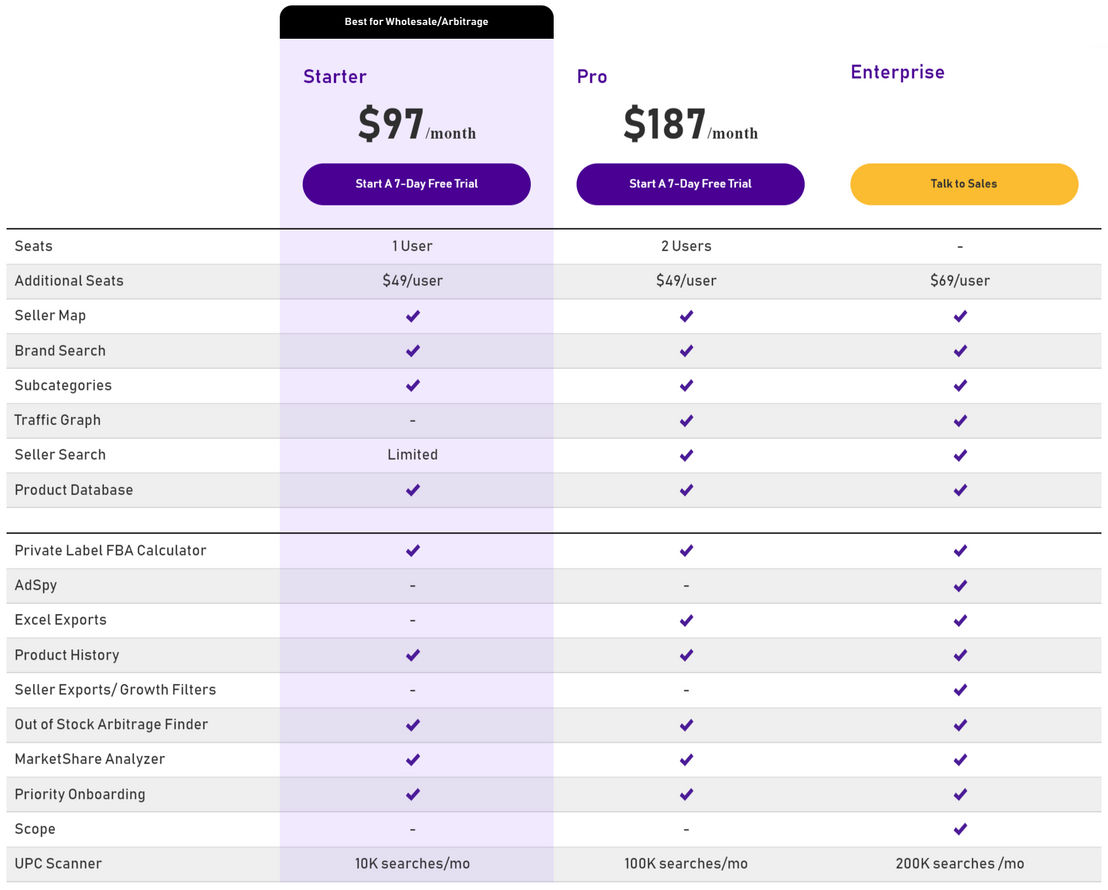Click the Best for Wholesale/Arbitrage banner
Image resolution: width=1108 pixels, height=890 pixels.
click(x=416, y=22)
